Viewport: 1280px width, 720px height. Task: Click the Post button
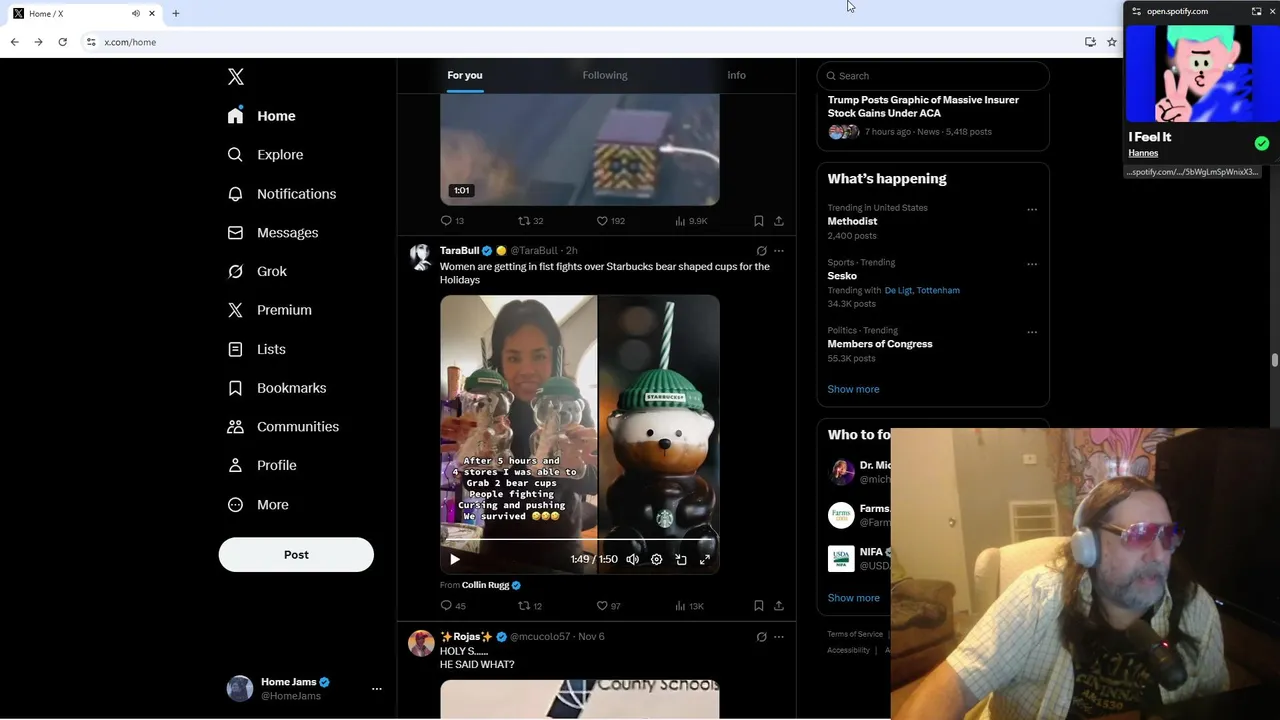[296, 555]
